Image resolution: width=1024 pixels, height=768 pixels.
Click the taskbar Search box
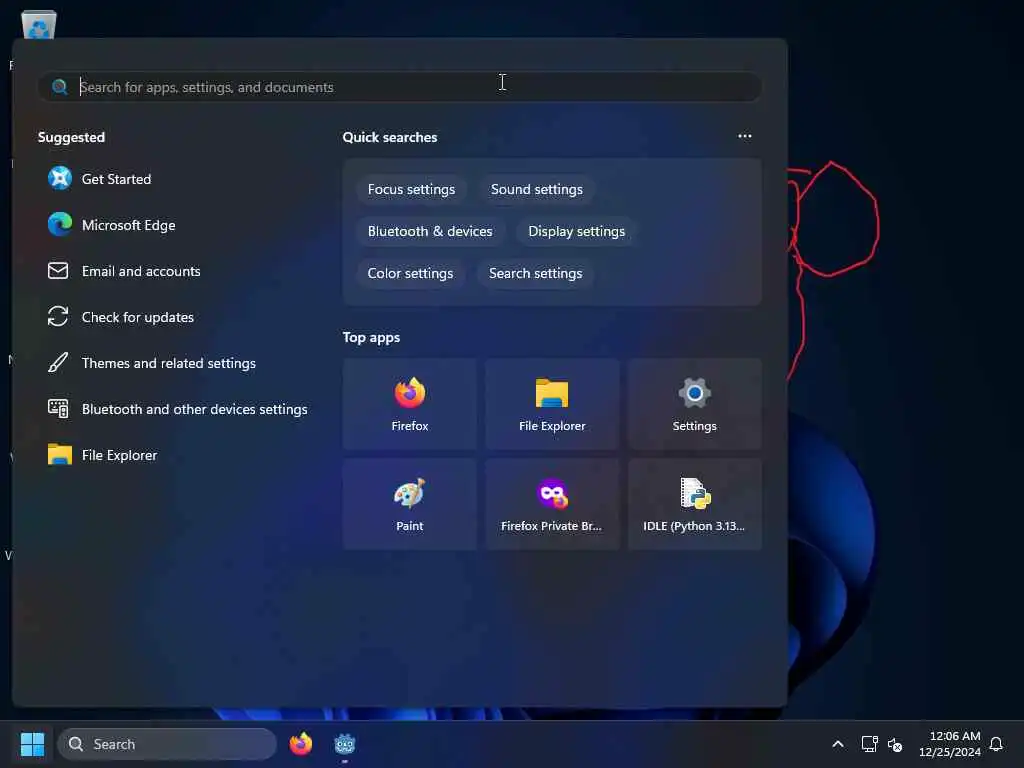167,744
